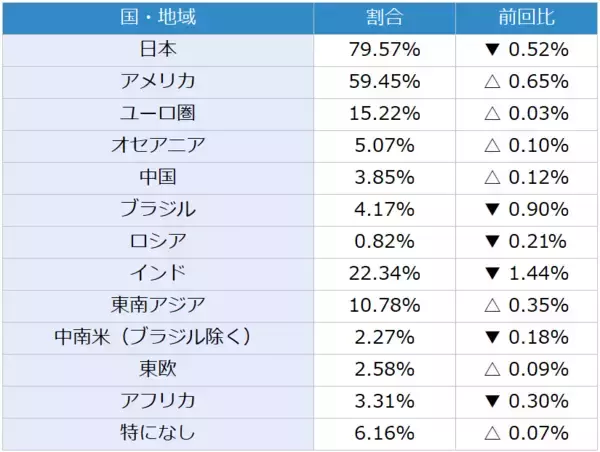This screenshot has height=452, width=600.
Task: Select the ブラジル region cell
Action: 158,209
